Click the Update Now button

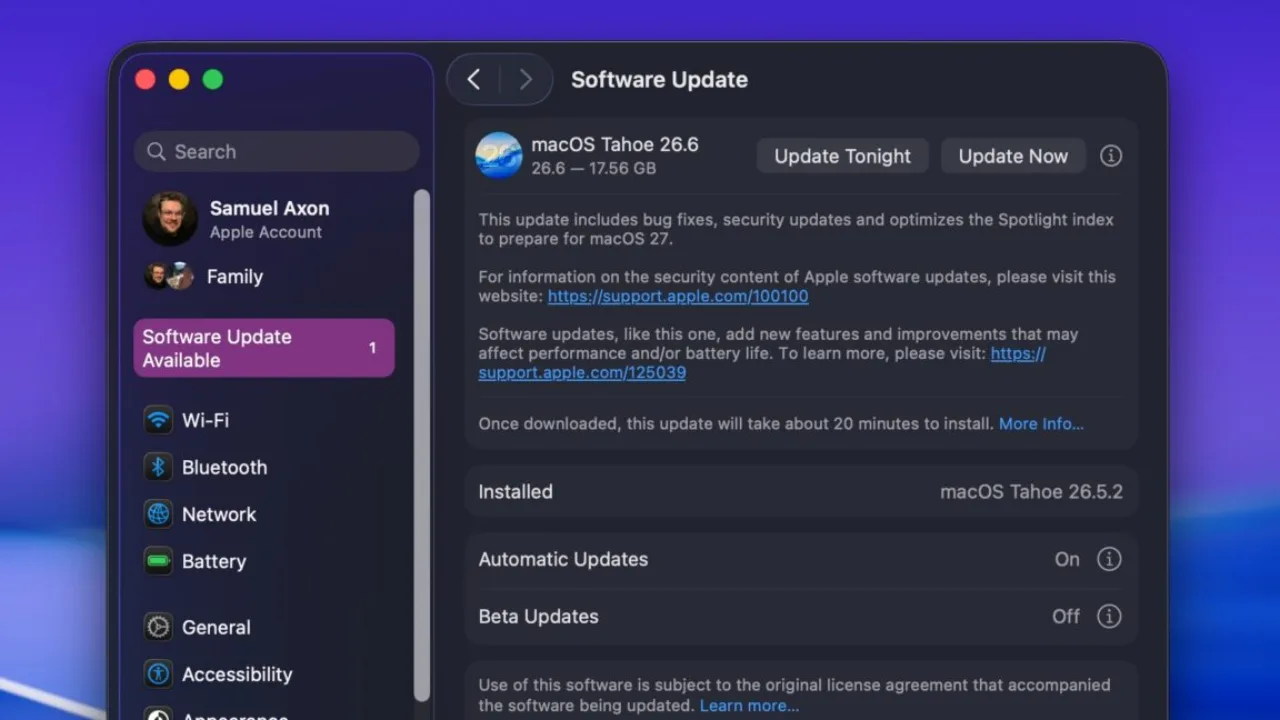tap(1013, 156)
